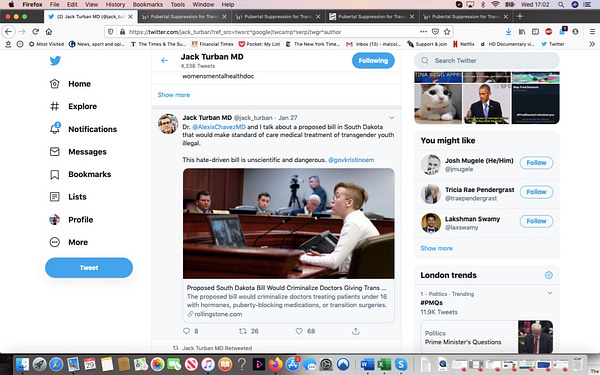The height and width of the screenshot is (375, 600).
Task: Open tweet options chevron on Jan 27 tweet
Action: tap(391, 118)
